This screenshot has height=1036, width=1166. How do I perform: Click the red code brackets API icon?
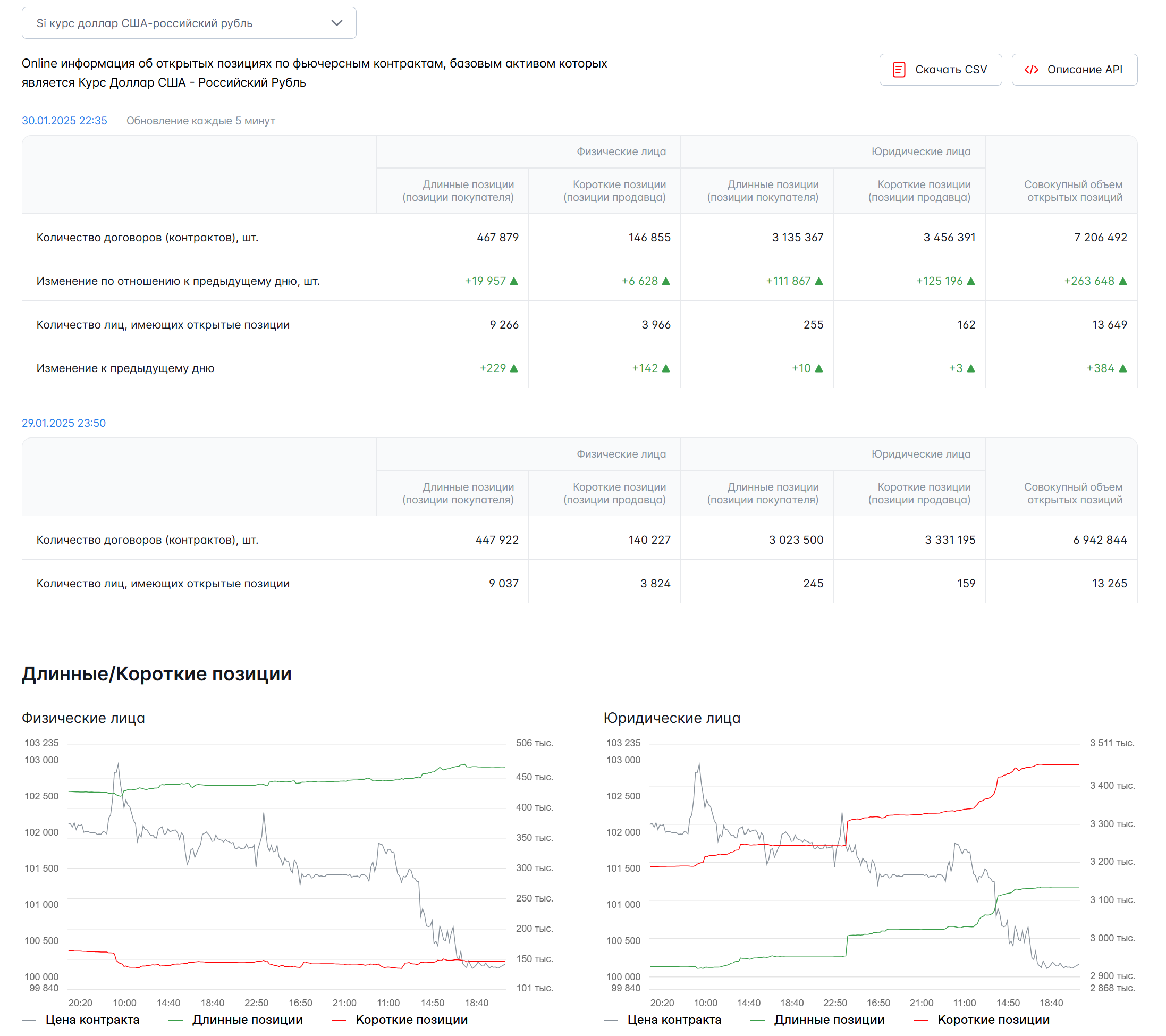click(1031, 70)
